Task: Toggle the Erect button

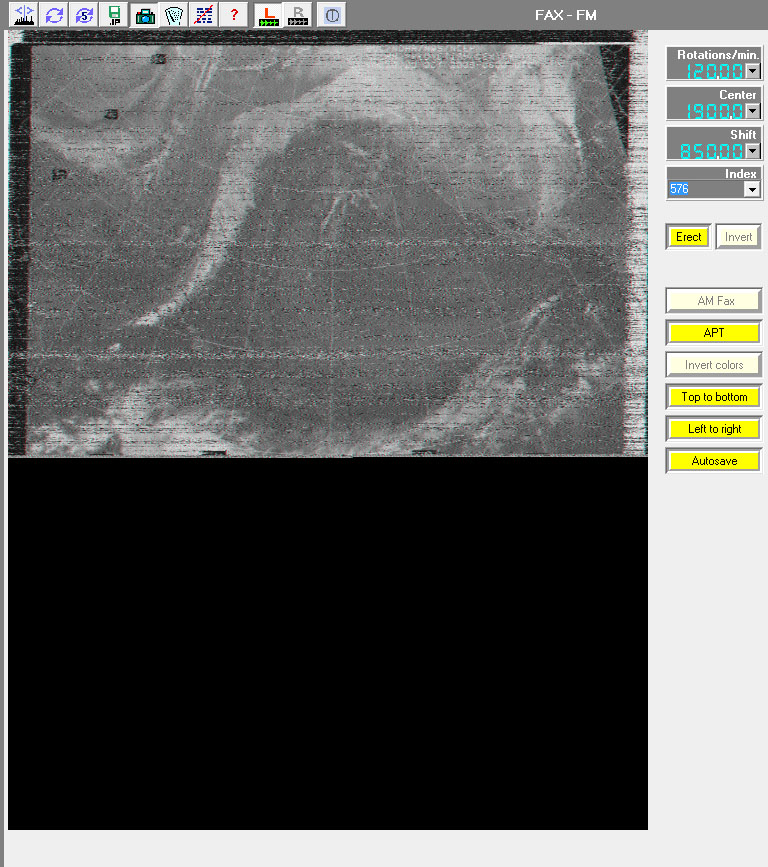Action: point(688,237)
